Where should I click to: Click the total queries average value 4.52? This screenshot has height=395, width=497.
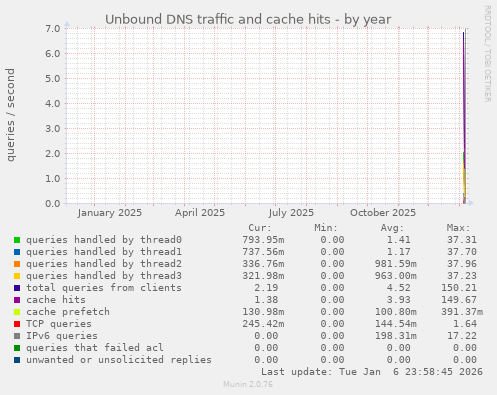399,288
